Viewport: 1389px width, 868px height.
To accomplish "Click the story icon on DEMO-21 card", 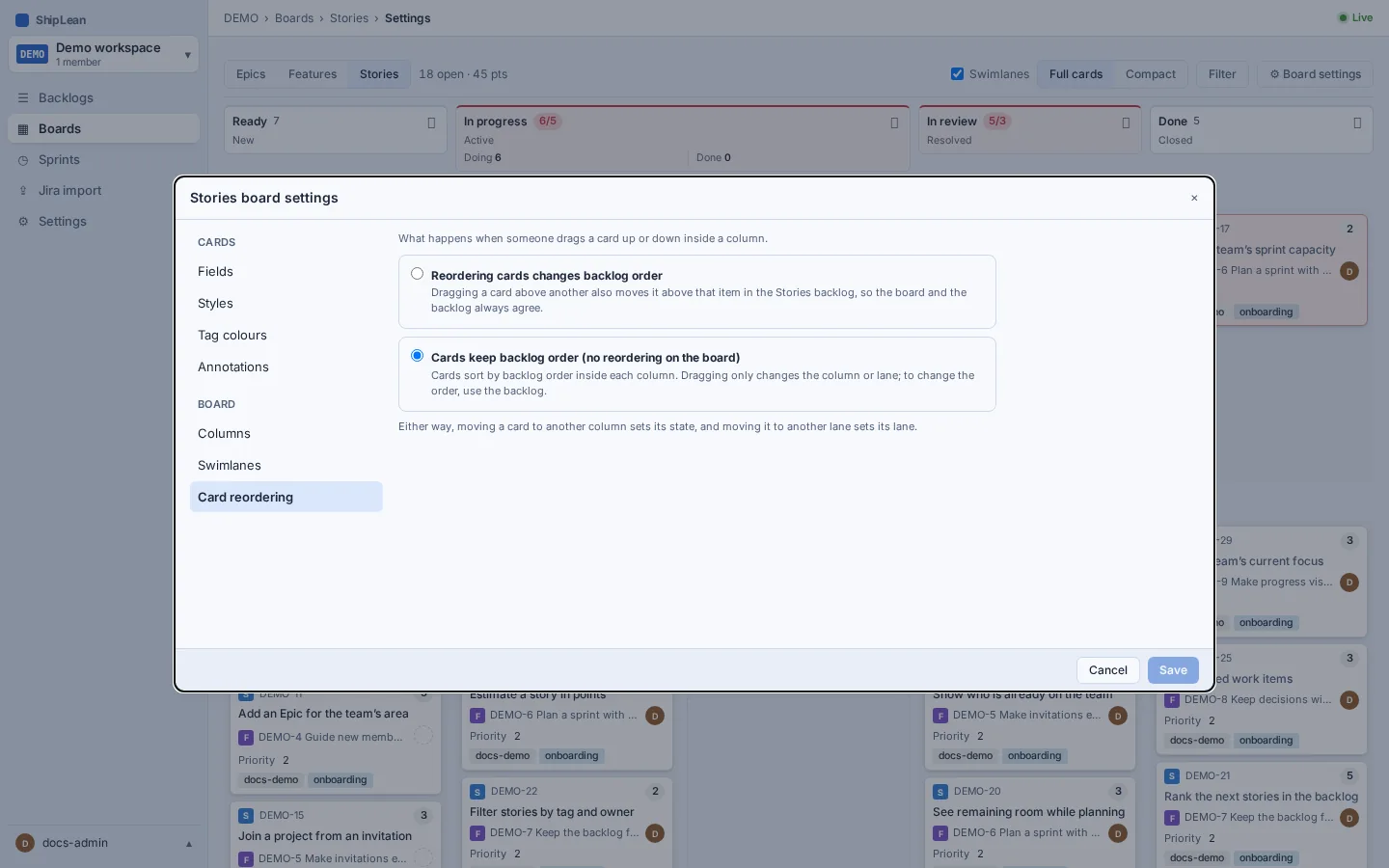I will point(1172,776).
